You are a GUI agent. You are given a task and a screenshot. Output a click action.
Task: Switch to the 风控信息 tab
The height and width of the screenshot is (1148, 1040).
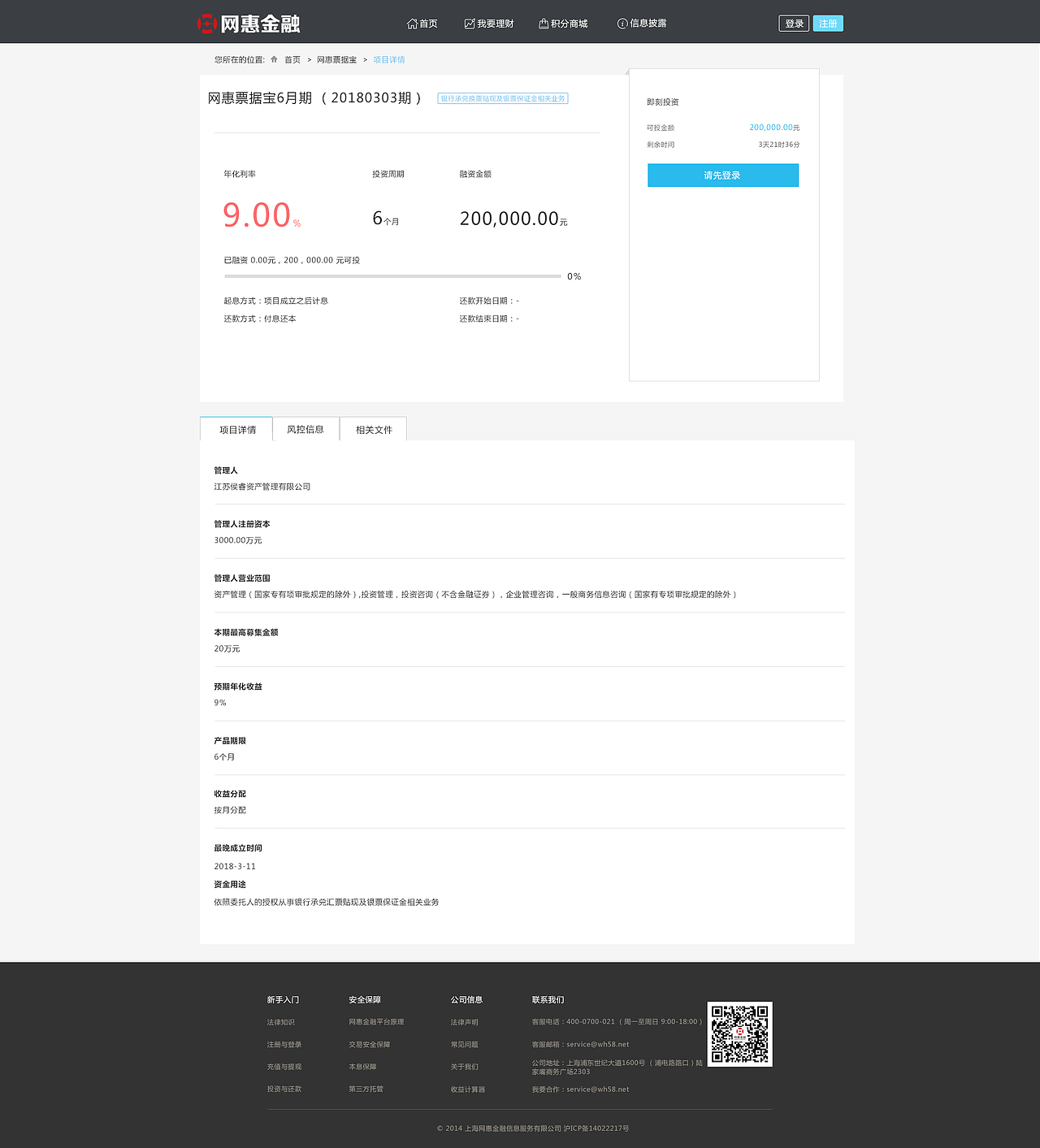point(305,429)
